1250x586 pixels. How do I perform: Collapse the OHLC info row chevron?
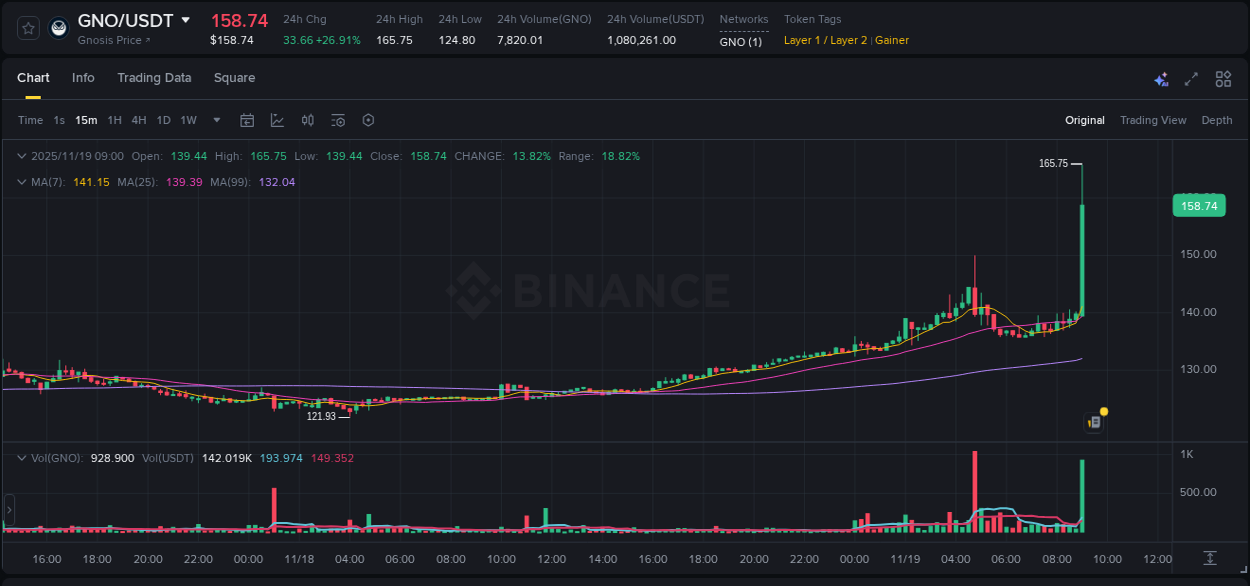[x=22, y=156]
